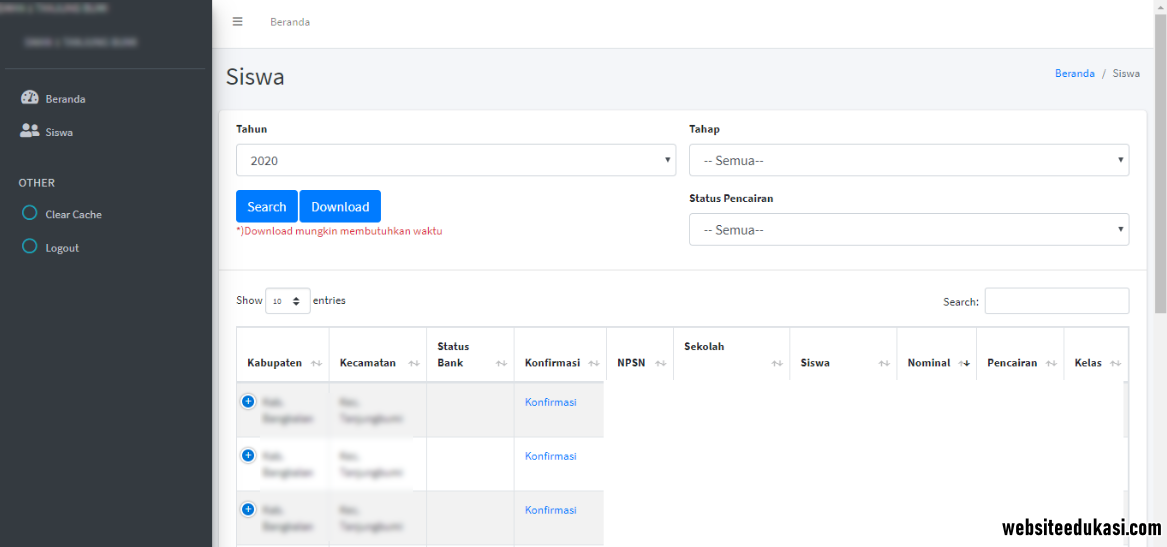Click the Beranda breadcrumb link
Image resolution: width=1167 pixels, height=547 pixels.
[x=1074, y=73]
